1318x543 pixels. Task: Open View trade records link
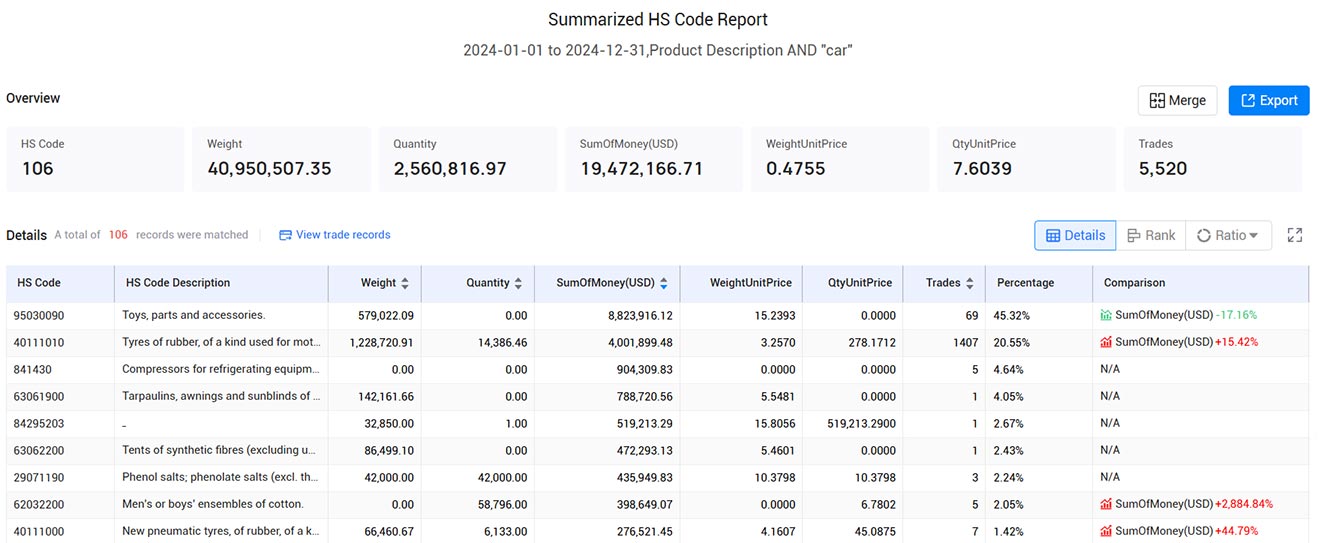click(335, 235)
